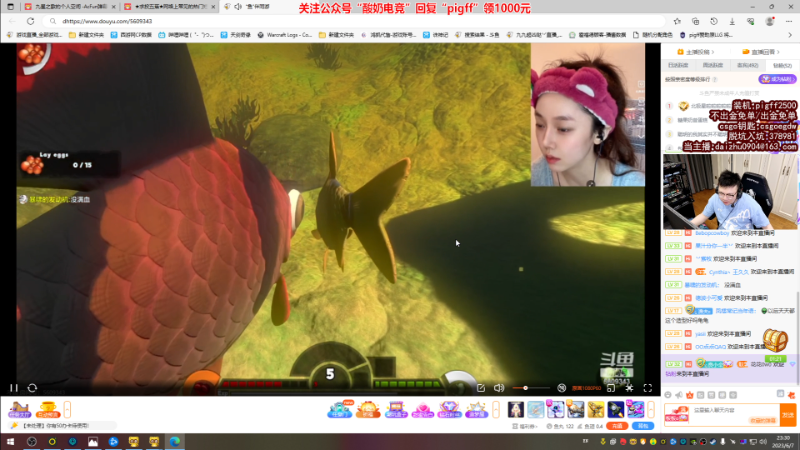Select the diamond fans (52) tab
The width and height of the screenshot is (800, 450).
782,65
